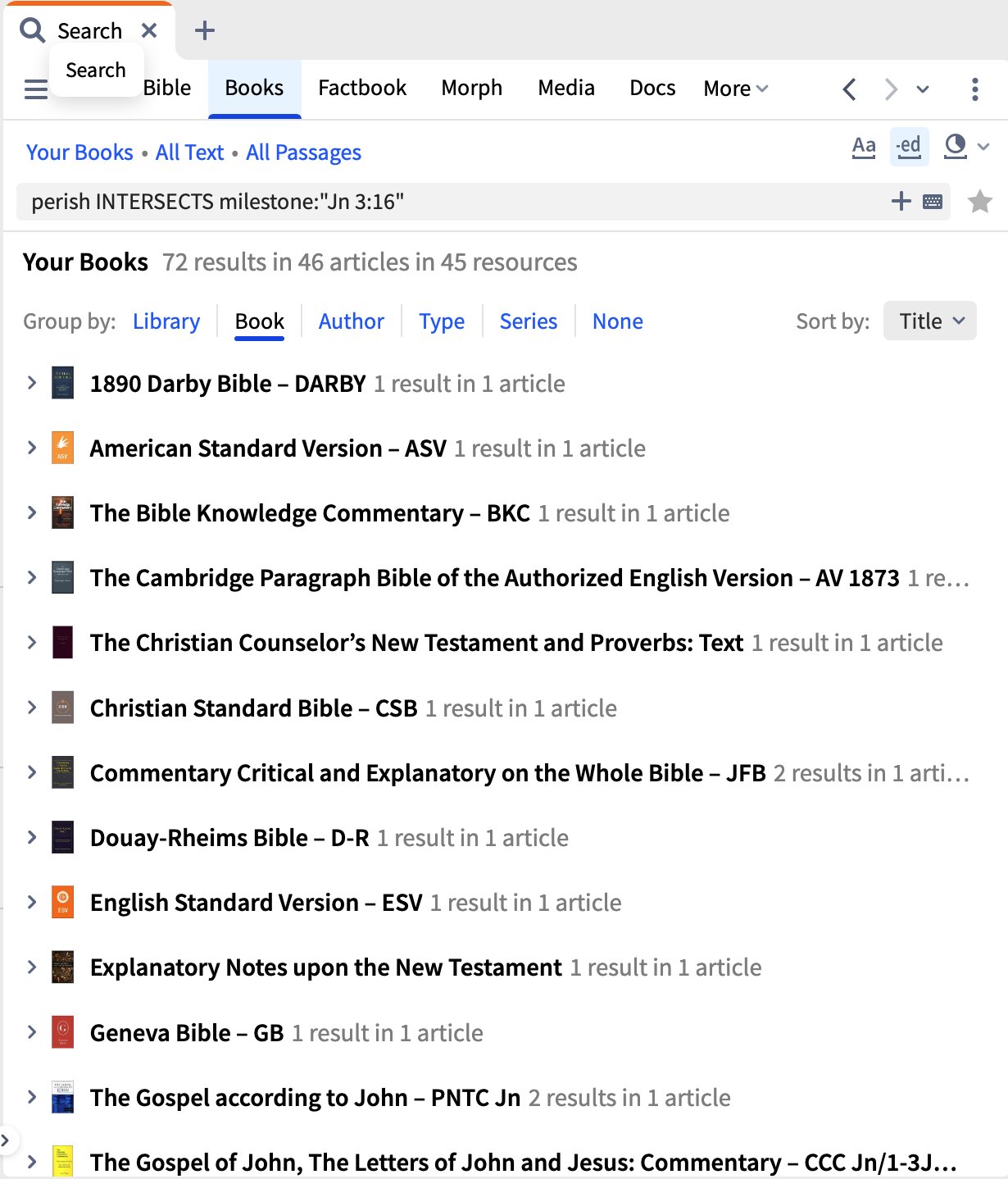Viewport: 1008px width, 1179px height.
Task: Click the All Text search field link
Action: point(189,152)
